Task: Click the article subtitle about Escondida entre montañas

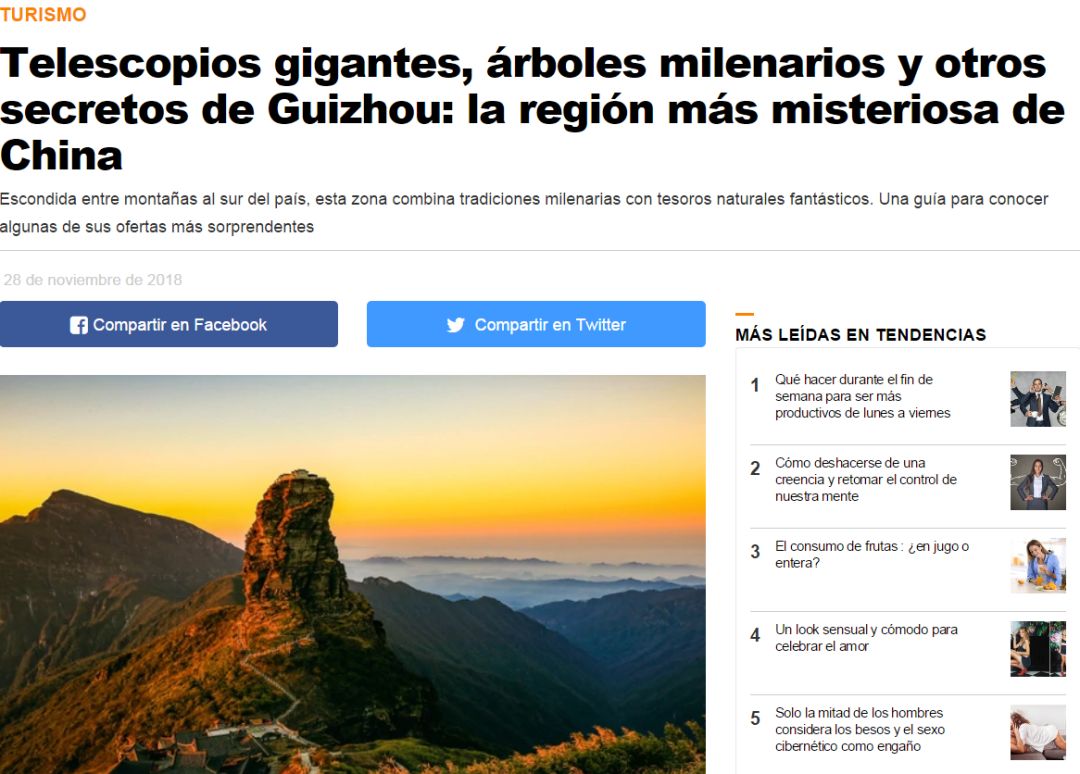Action: click(524, 213)
